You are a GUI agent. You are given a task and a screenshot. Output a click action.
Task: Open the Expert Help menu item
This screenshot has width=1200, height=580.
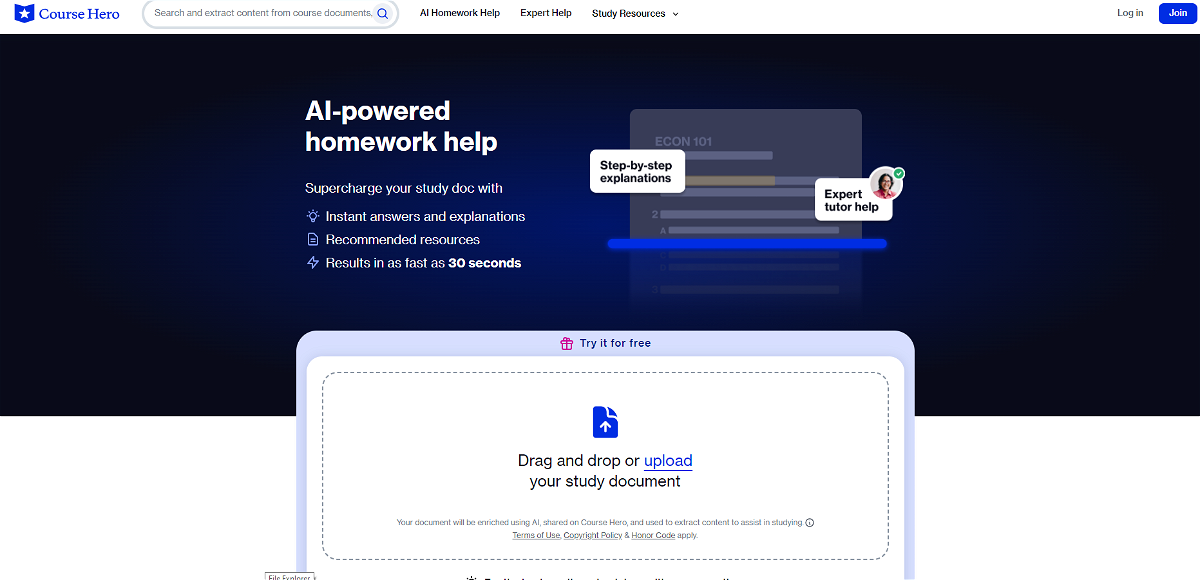[x=546, y=13]
